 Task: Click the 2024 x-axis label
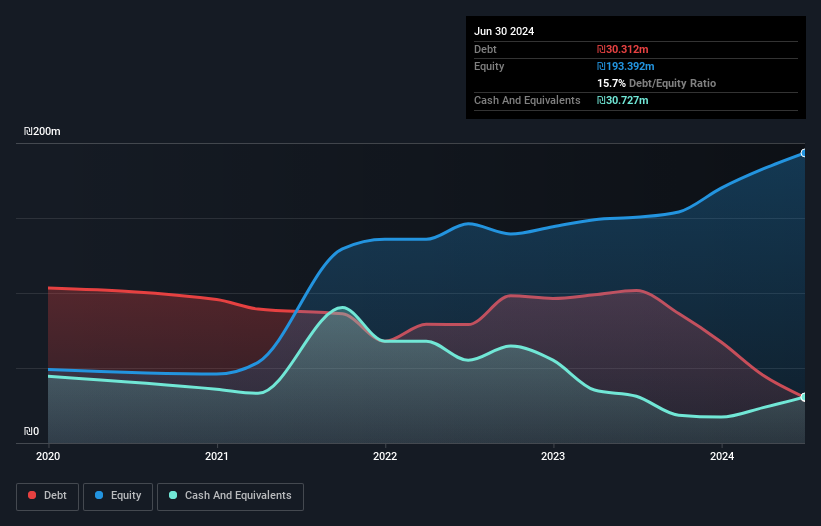pos(722,456)
